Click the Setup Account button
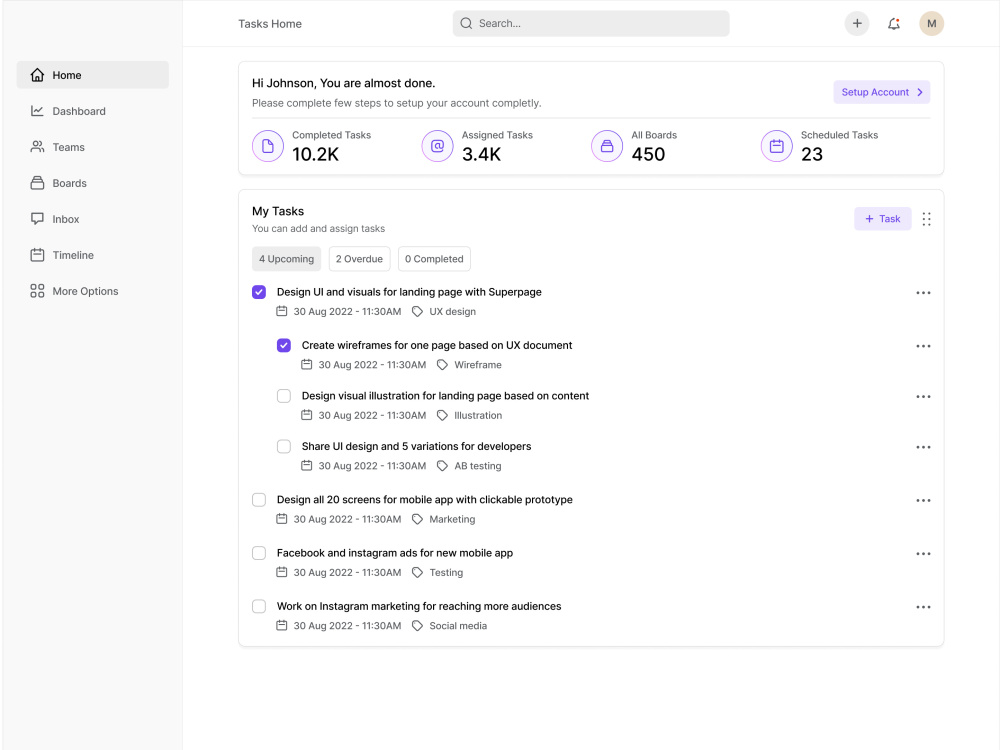 click(881, 92)
